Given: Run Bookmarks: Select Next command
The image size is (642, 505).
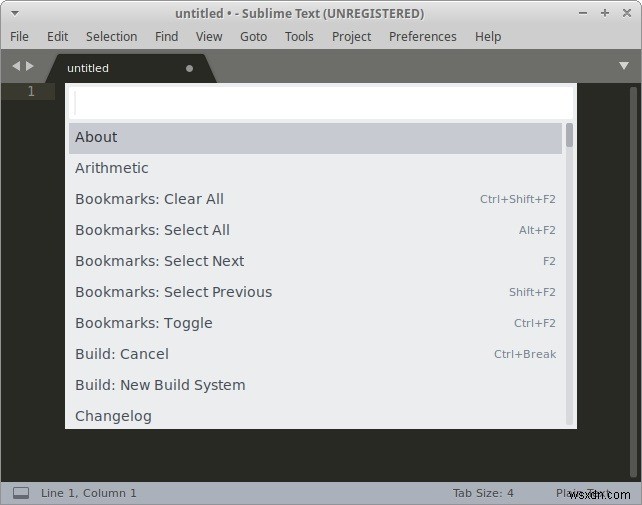Looking at the screenshot, I should pyautogui.click(x=315, y=261).
